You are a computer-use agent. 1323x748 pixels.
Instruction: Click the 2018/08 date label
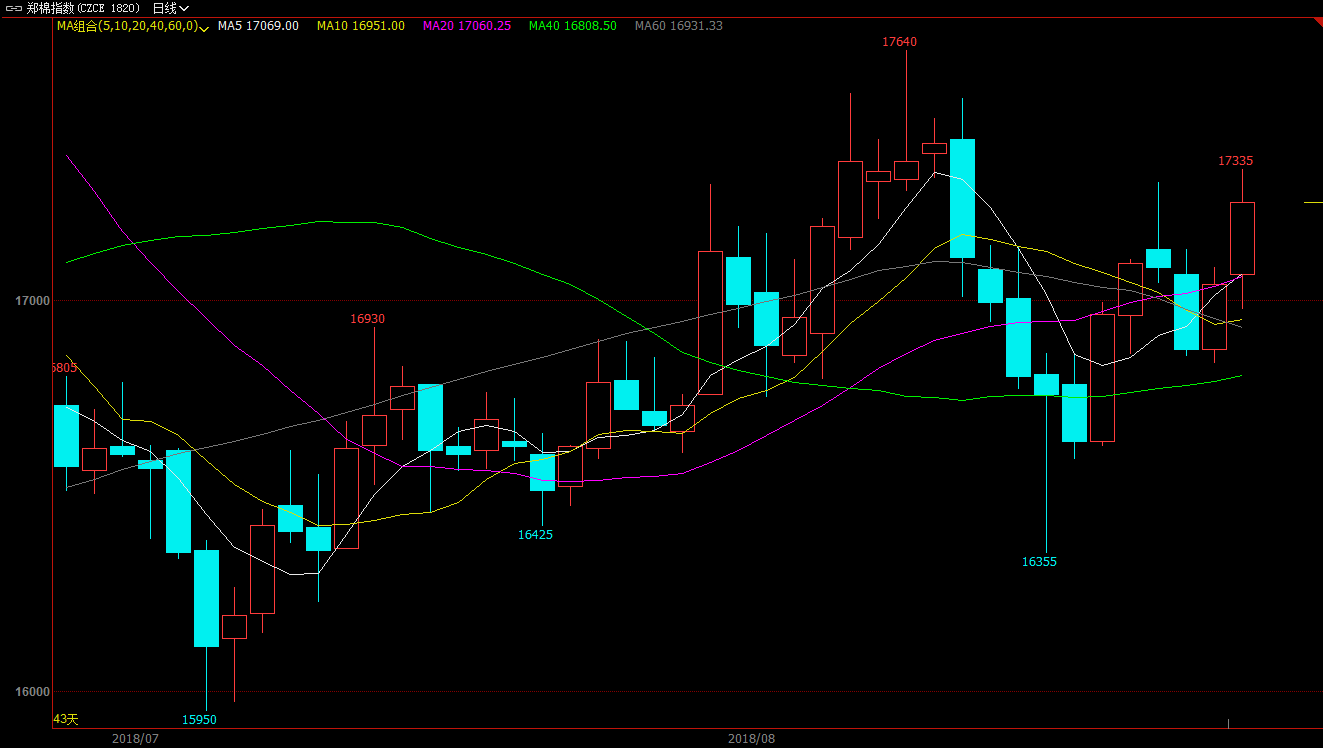[751, 739]
